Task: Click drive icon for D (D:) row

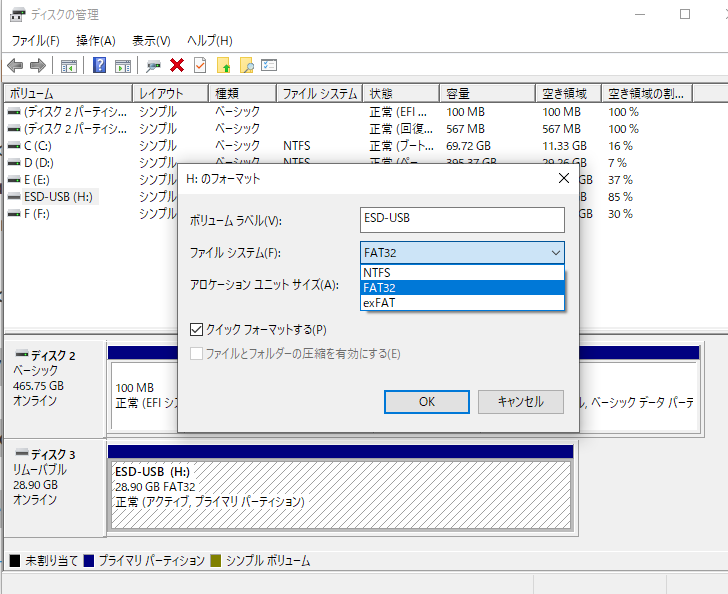Action: [x=14, y=163]
